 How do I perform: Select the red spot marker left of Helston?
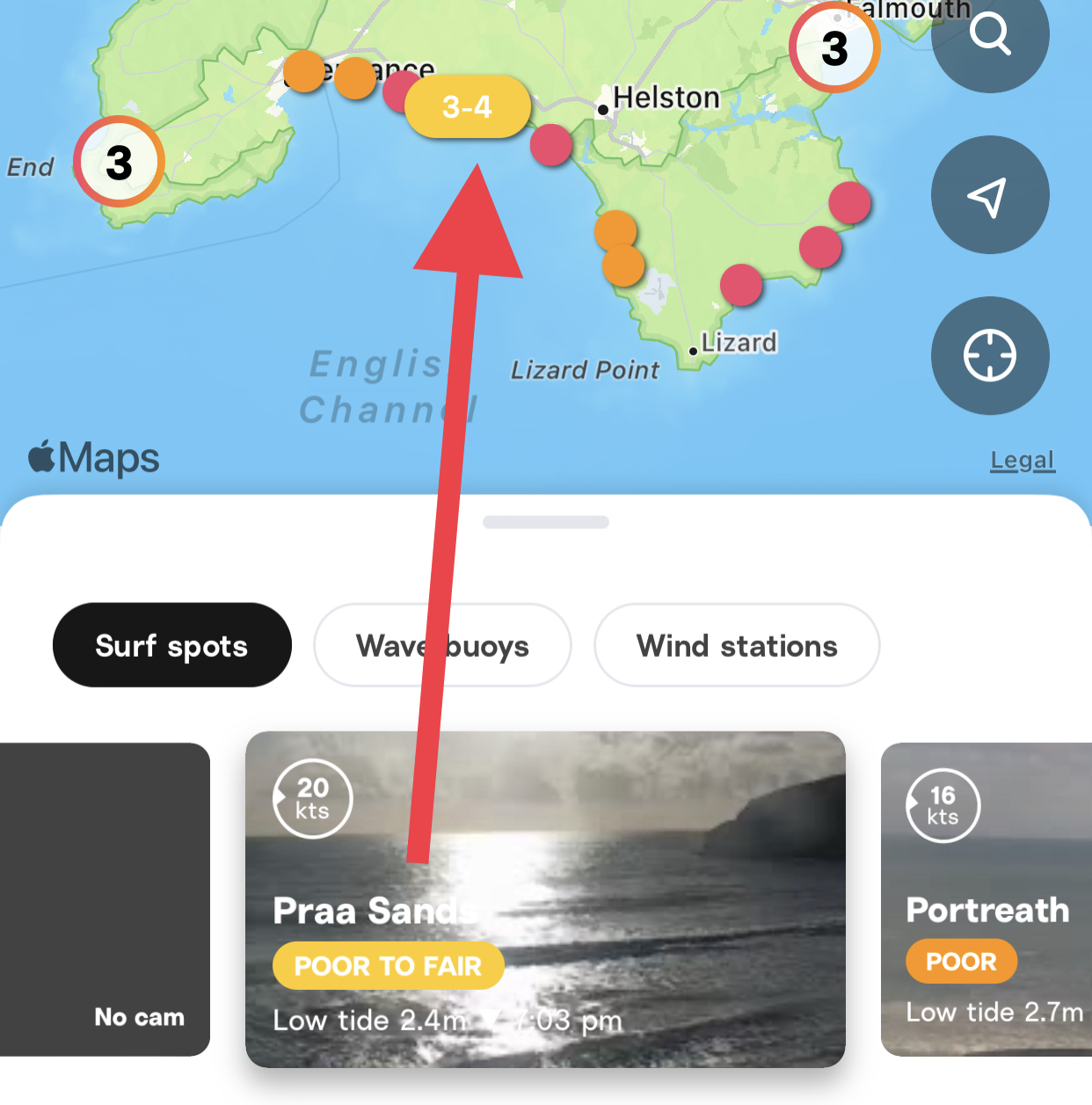551,145
